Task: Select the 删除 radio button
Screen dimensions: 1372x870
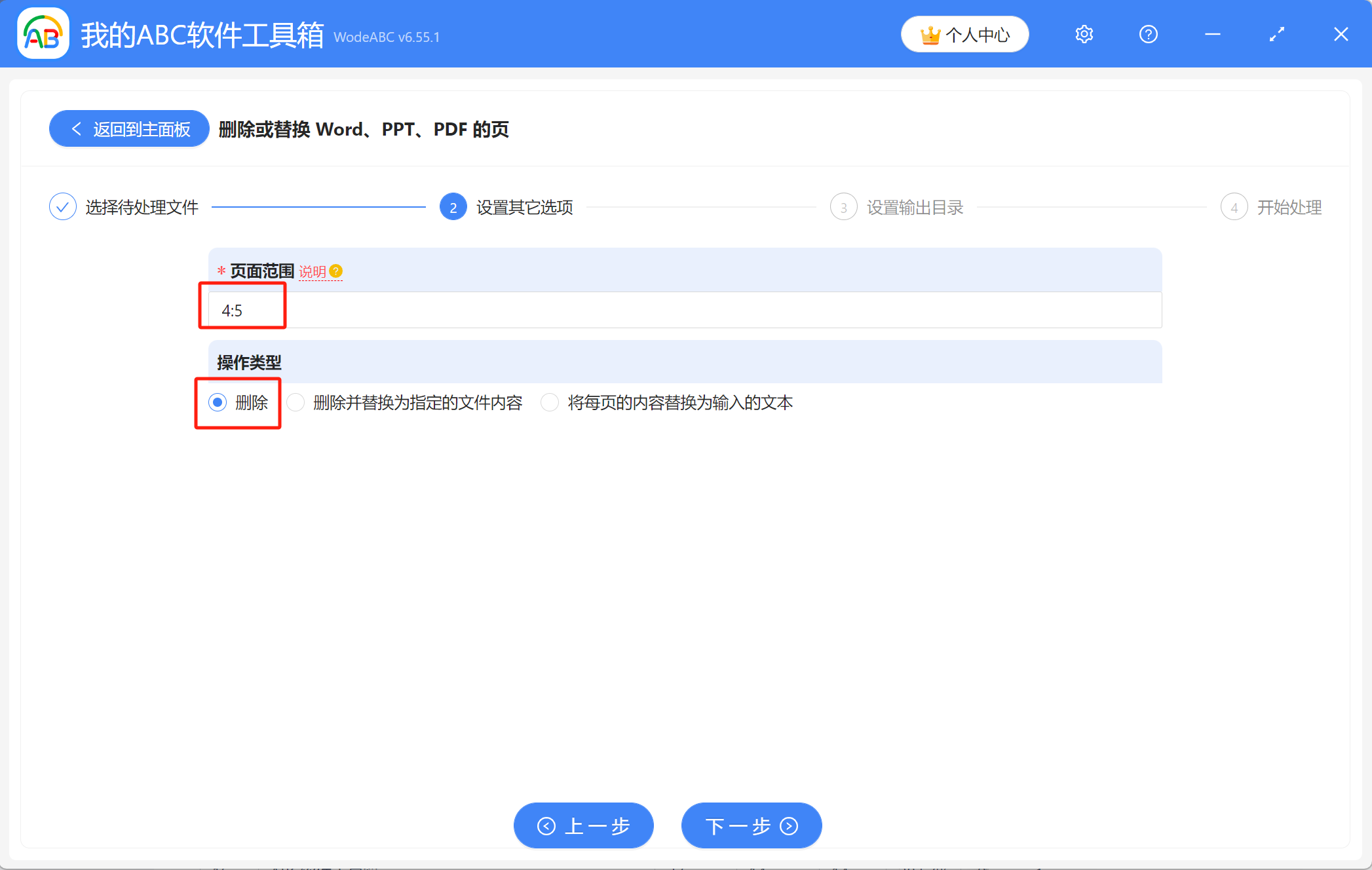Action: click(x=217, y=402)
